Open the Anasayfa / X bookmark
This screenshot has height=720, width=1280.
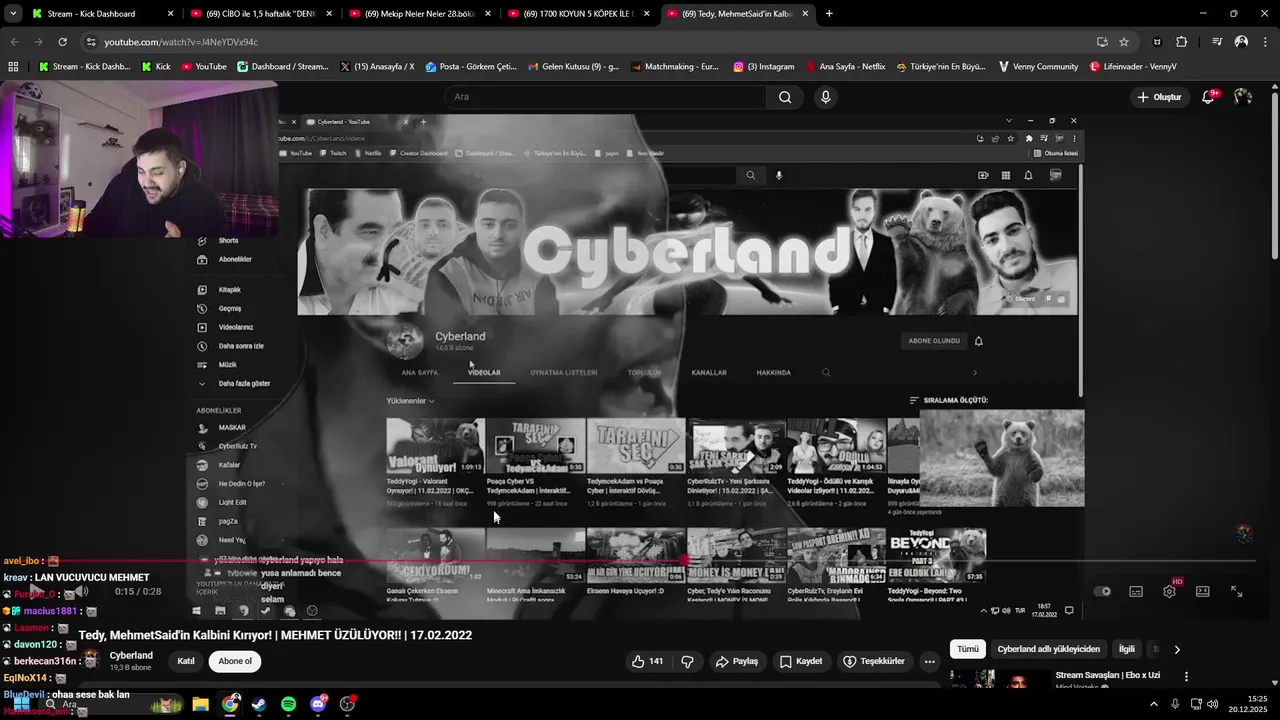377,67
